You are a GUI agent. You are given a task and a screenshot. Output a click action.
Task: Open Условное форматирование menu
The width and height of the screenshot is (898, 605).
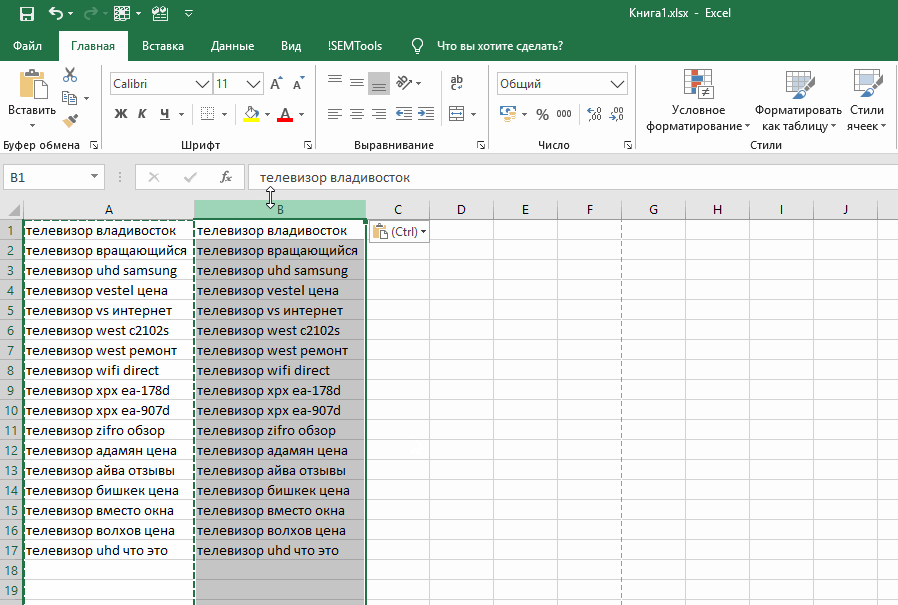698,100
